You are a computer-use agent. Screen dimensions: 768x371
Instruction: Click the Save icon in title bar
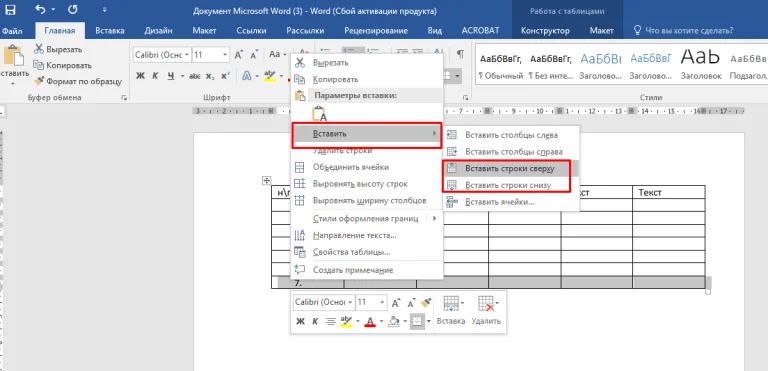point(10,9)
